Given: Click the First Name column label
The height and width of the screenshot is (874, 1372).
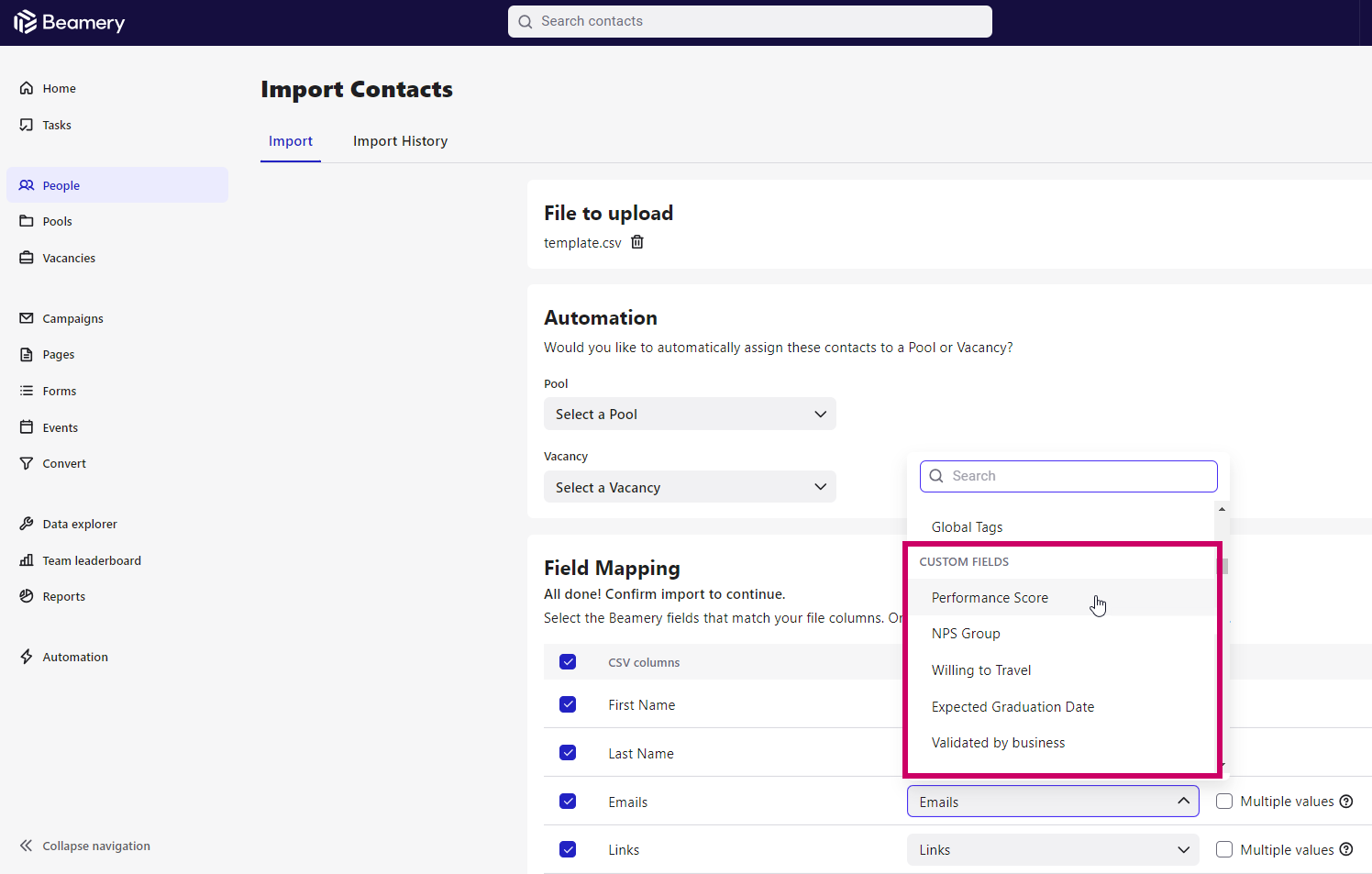Looking at the screenshot, I should click(x=642, y=705).
